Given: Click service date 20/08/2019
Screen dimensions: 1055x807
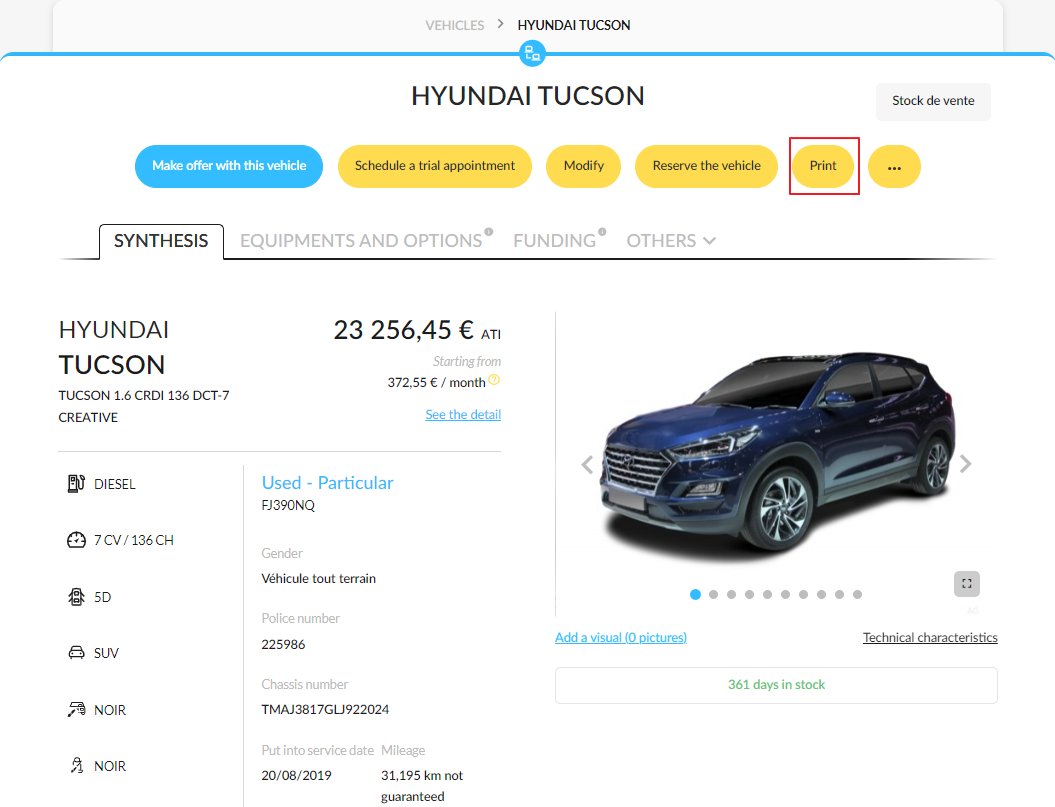Looking at the screenshot, I should tap(296, 775).
